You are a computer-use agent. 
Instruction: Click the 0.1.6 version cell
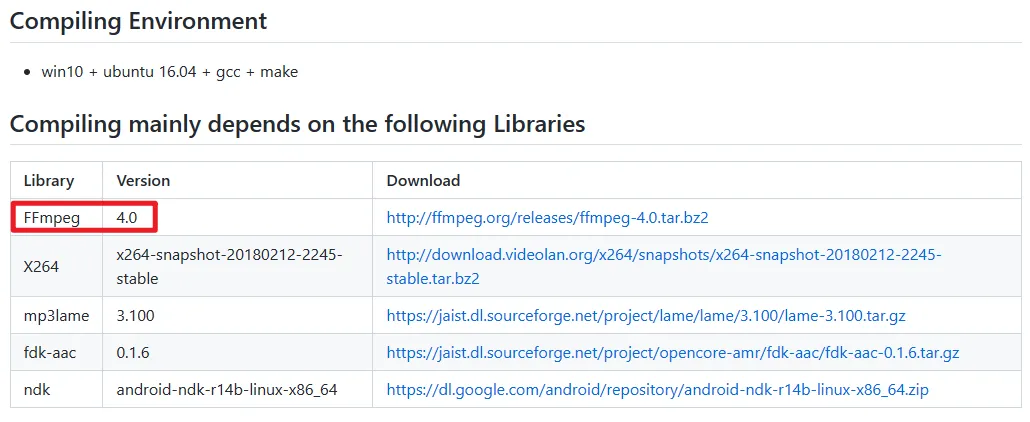point(135,352)
